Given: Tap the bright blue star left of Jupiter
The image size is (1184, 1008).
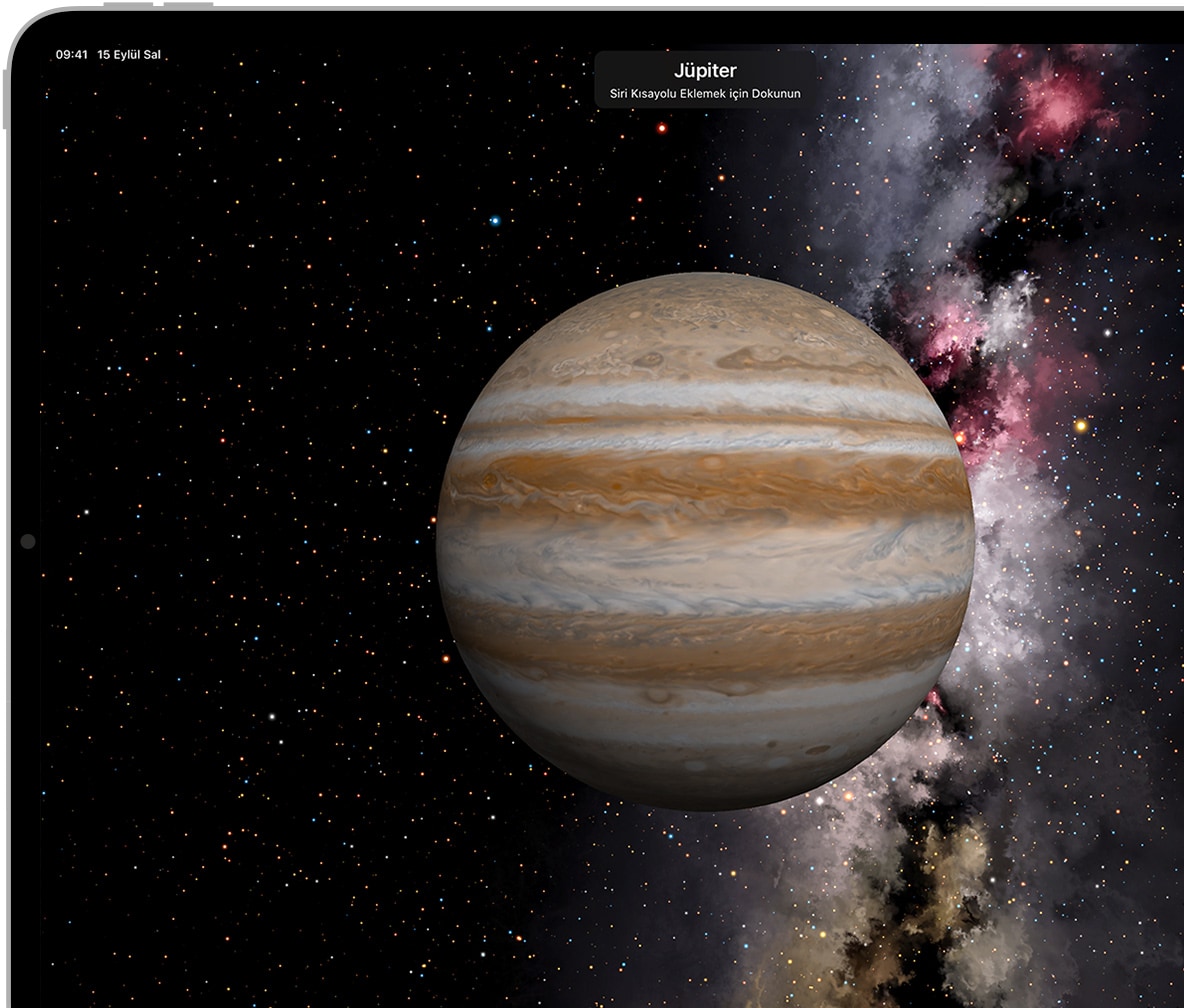Looking at the screenshot, I should click(494, 220).
